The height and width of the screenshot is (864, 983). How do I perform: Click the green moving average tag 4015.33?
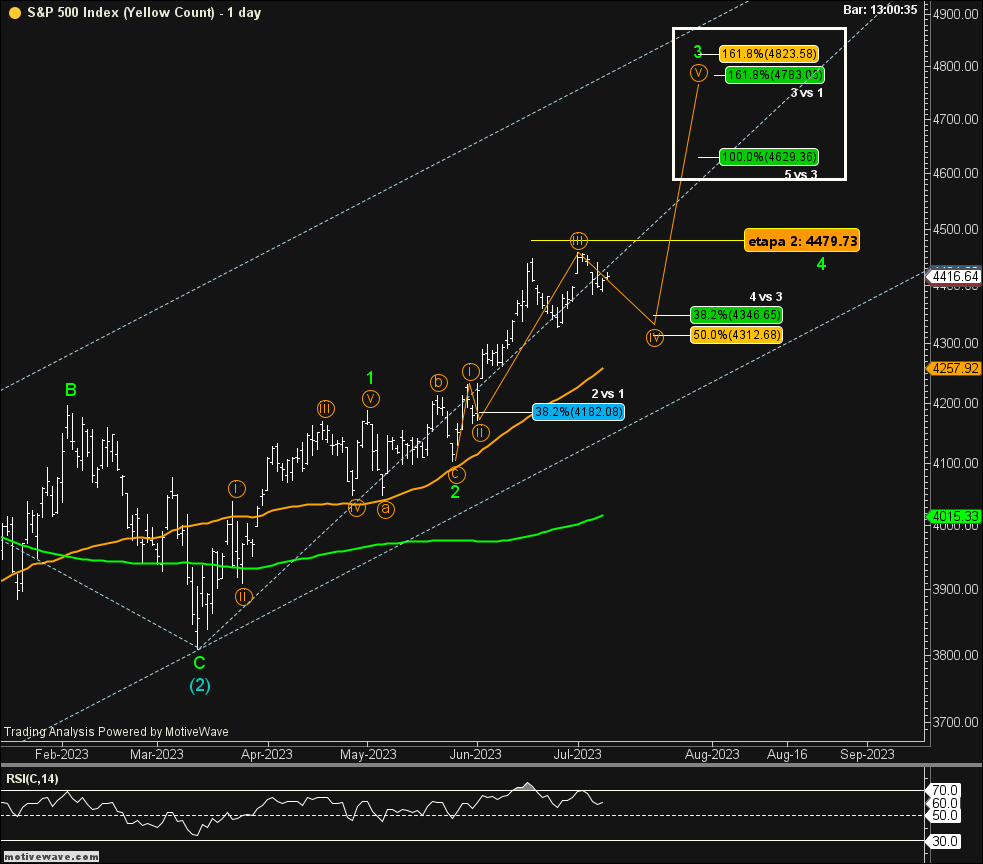click(x=955, y=516)
